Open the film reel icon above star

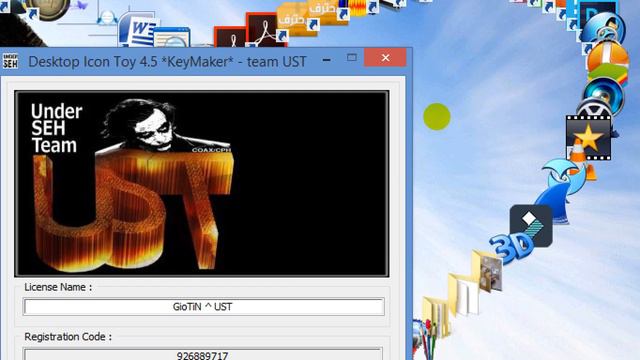click(x=595, y=109)
